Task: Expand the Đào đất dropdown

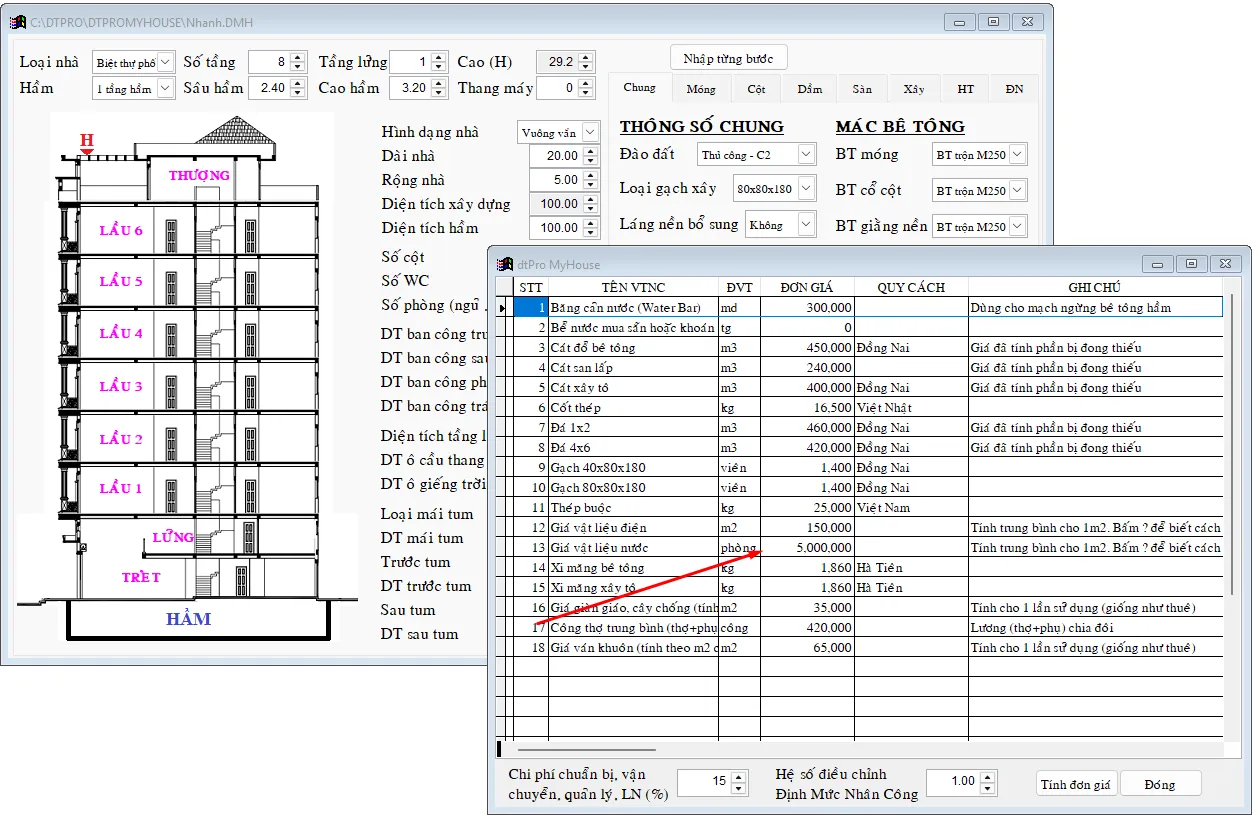Action: (807, 155)
